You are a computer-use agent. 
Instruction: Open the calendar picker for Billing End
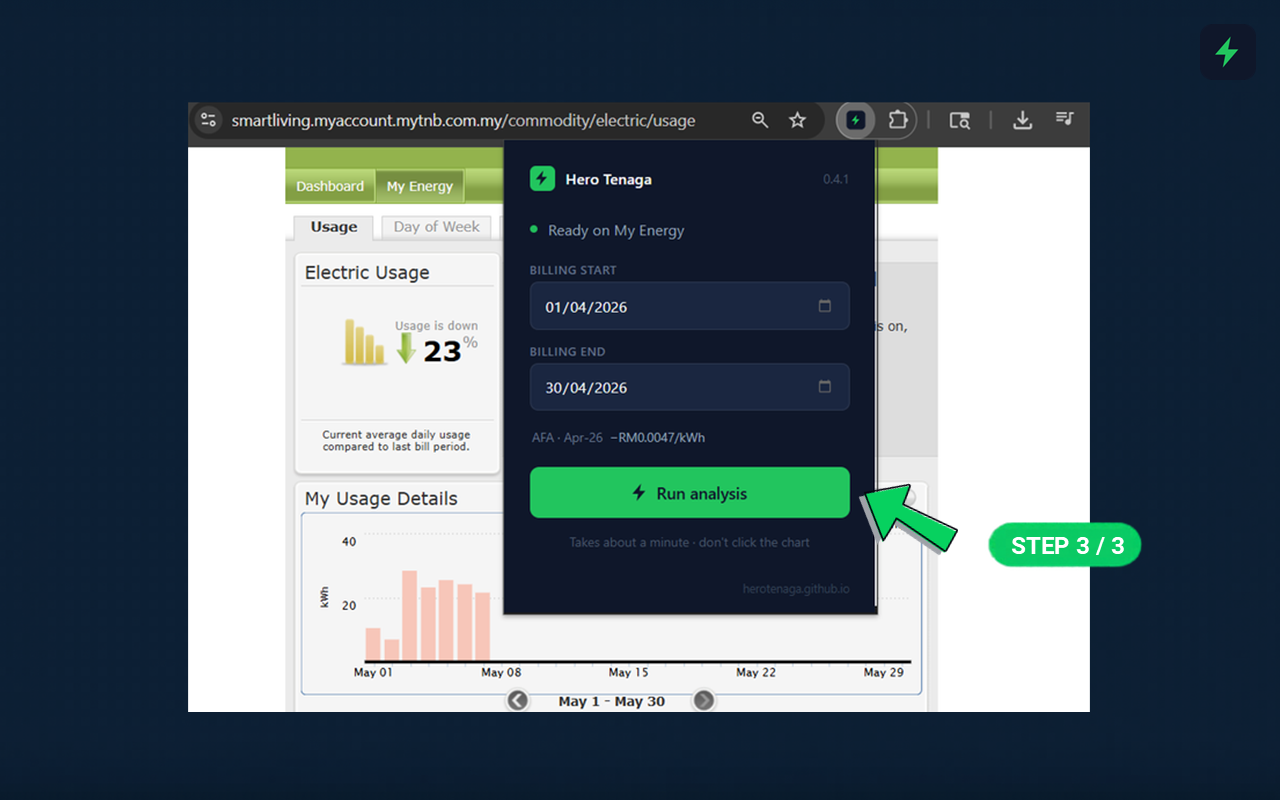pyautogui.click(x=825, y=387)
